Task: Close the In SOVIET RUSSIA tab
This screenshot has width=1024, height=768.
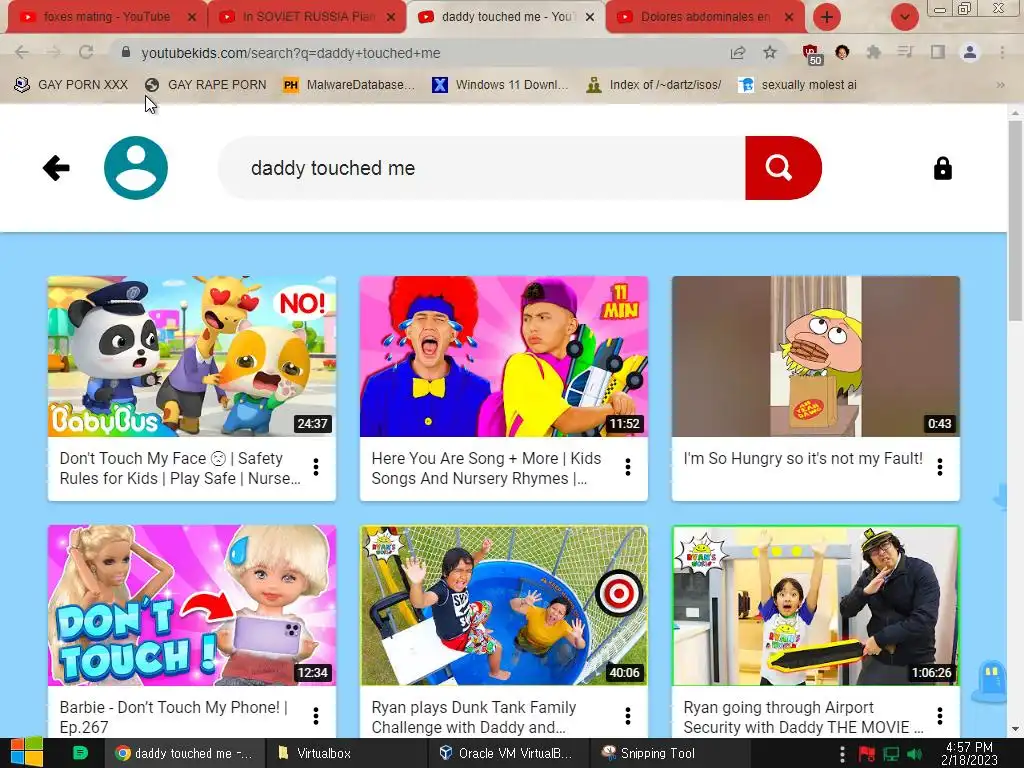Action: tap(391, 17)
